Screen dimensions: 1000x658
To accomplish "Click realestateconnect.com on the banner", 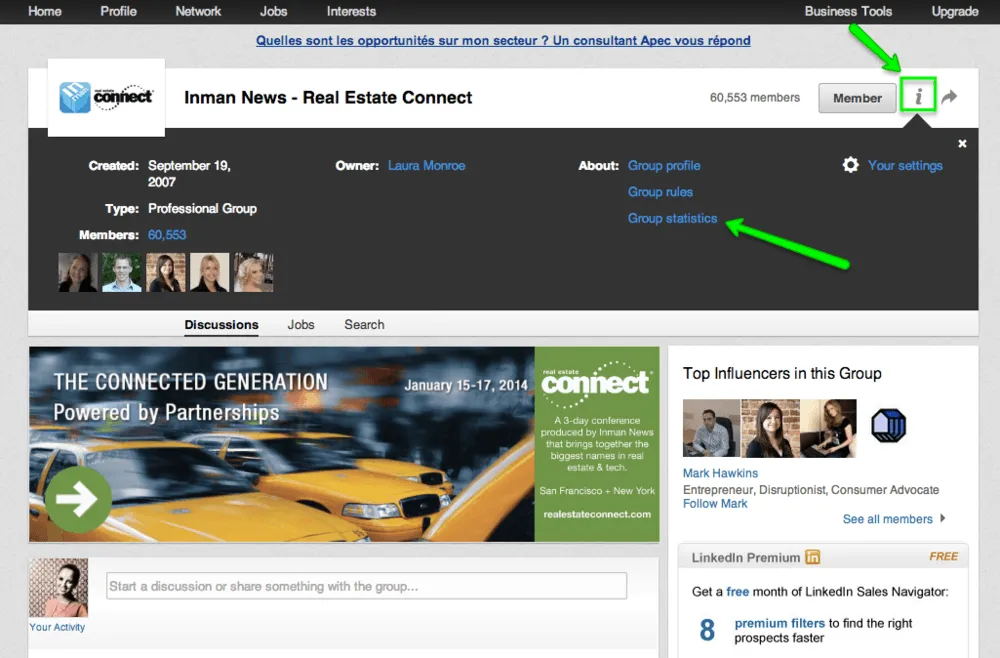I will [597, 514].
